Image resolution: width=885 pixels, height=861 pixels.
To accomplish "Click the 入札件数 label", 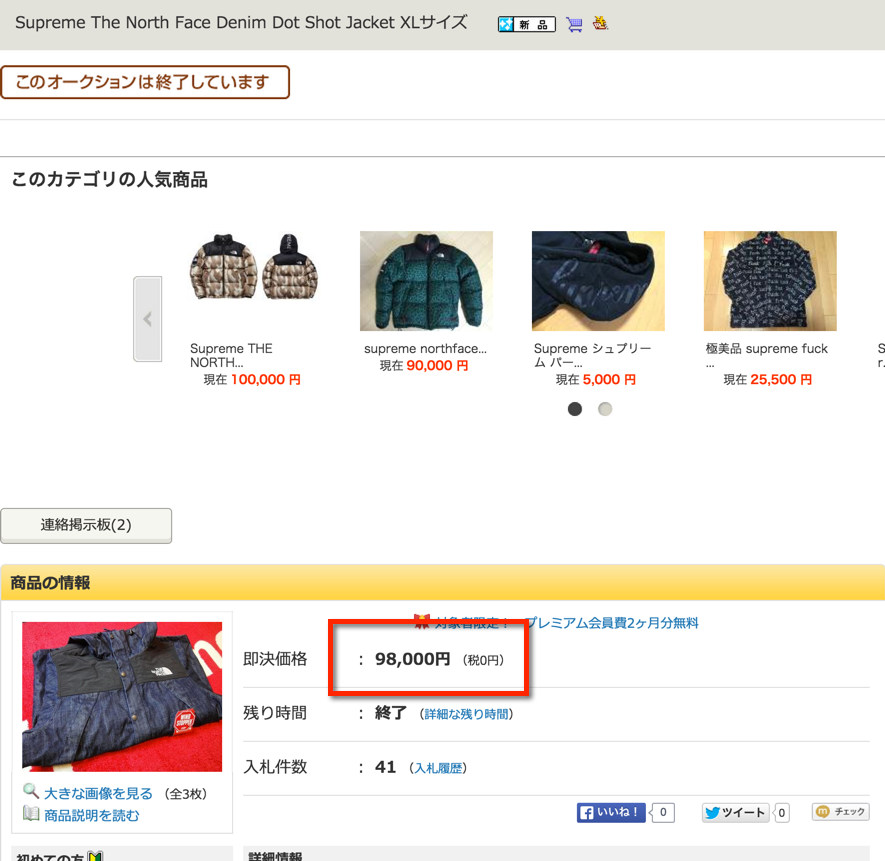I will [275, 767].
